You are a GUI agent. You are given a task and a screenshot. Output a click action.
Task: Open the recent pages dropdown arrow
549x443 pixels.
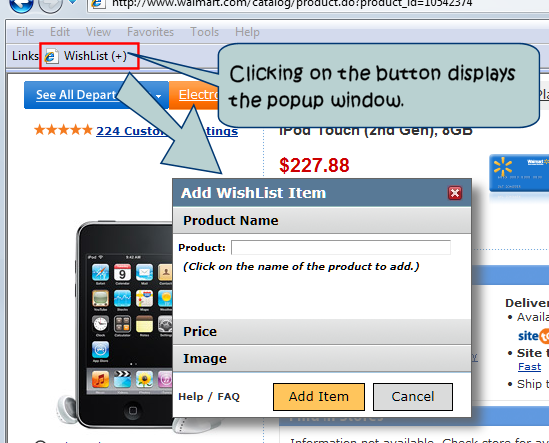pyautogui.click(x=72, y=3)
